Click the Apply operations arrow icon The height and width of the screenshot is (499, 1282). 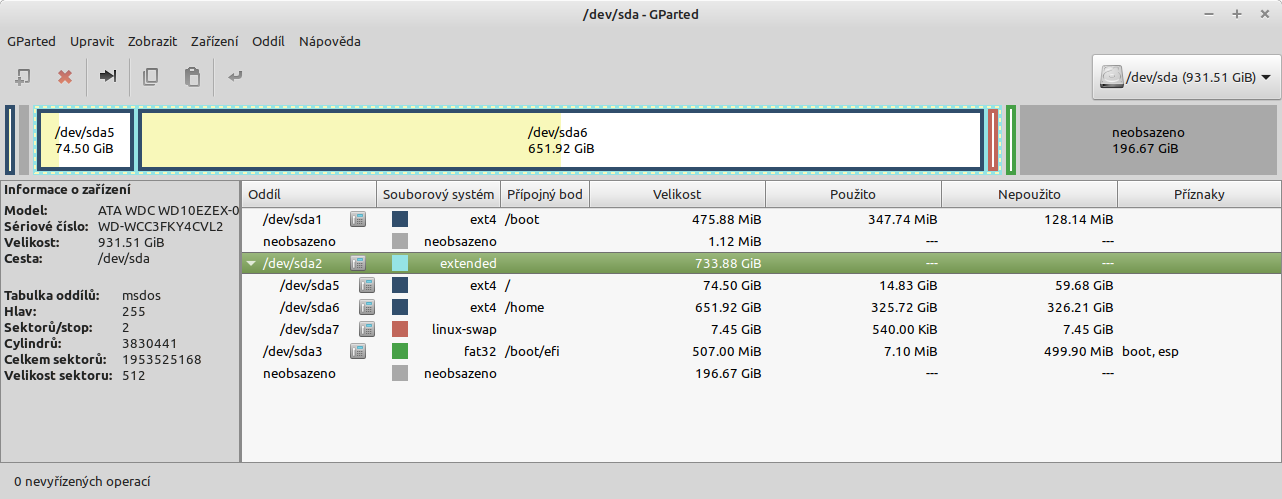pyautogui.click(x=235, y=76)
